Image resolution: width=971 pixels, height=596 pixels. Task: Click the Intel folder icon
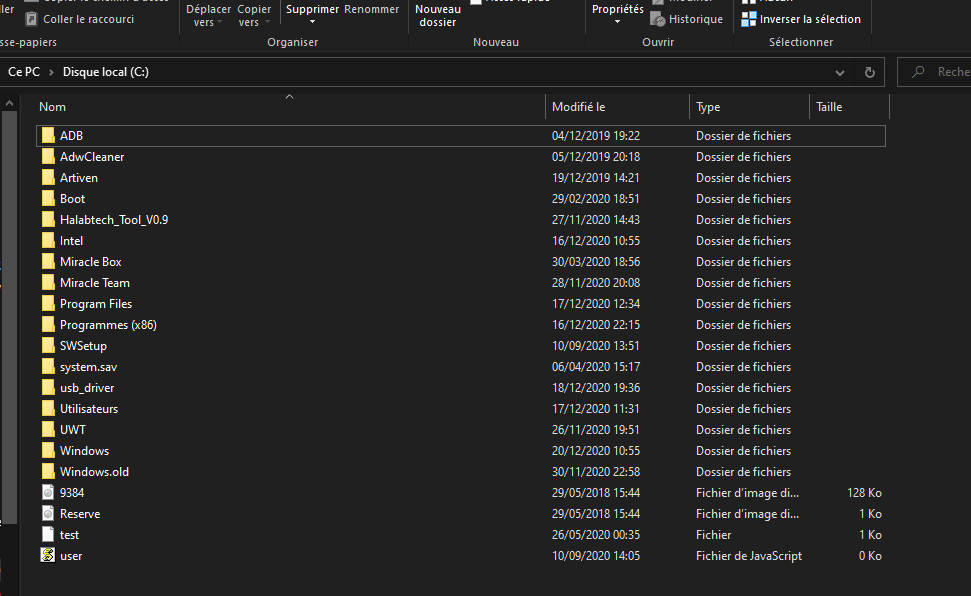click(x=48, y=241)
